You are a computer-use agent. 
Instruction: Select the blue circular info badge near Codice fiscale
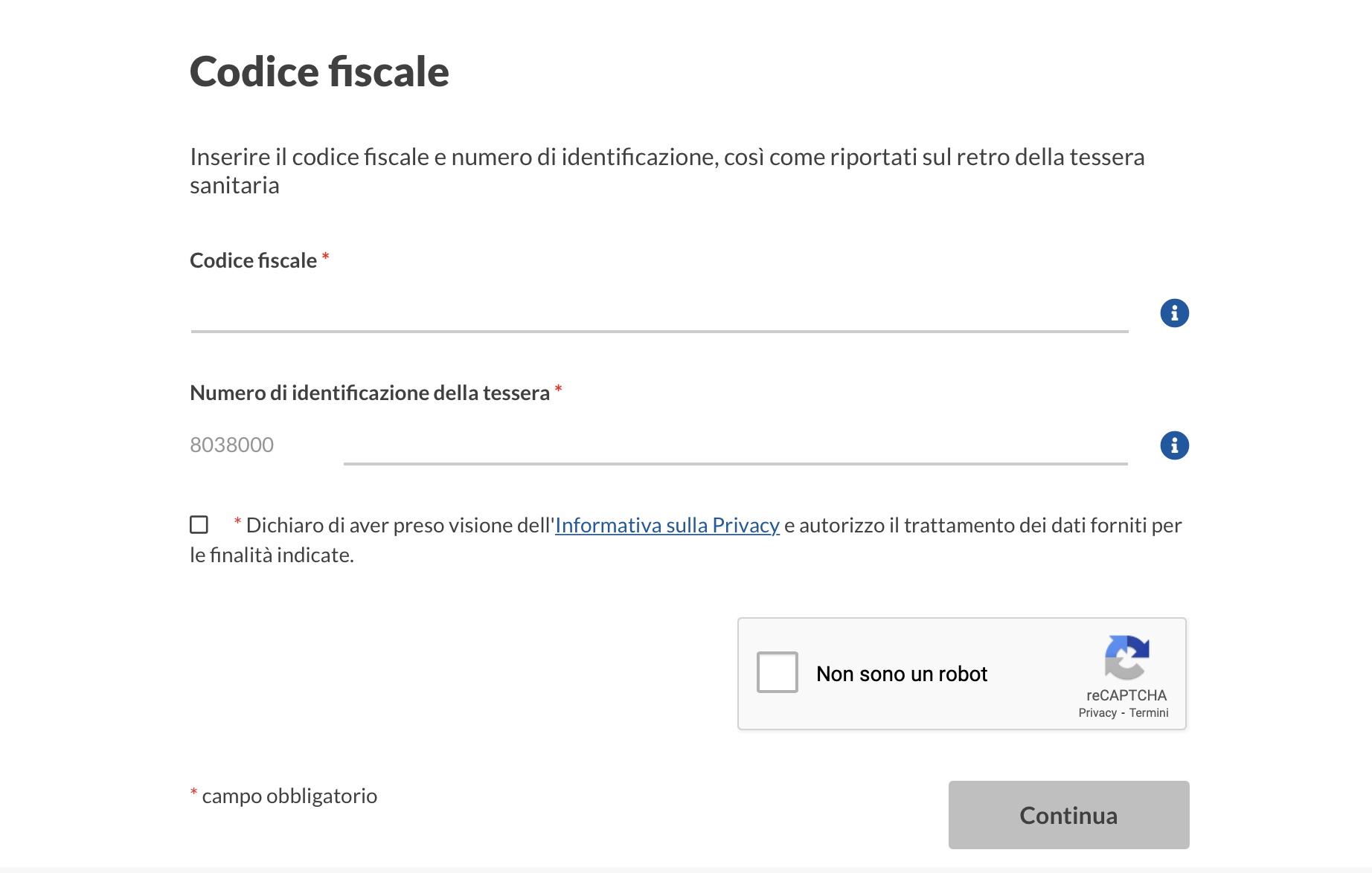tap(1176, 313)
